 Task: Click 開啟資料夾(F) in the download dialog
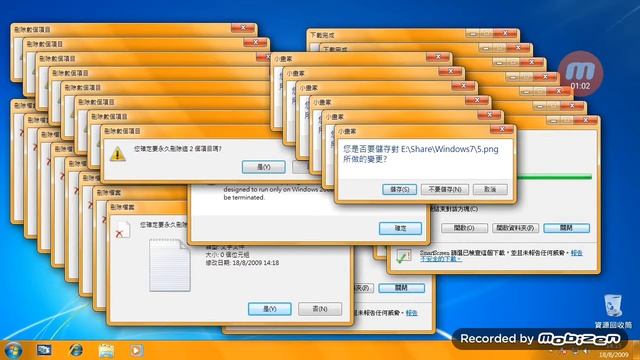click(x=516, y=228)
